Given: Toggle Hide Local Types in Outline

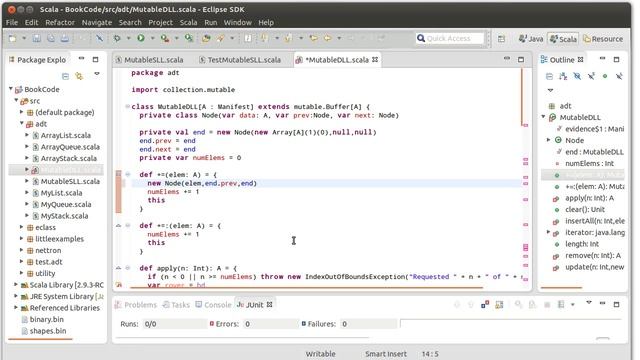Looking at the screenshot, I should pos(619,76).
